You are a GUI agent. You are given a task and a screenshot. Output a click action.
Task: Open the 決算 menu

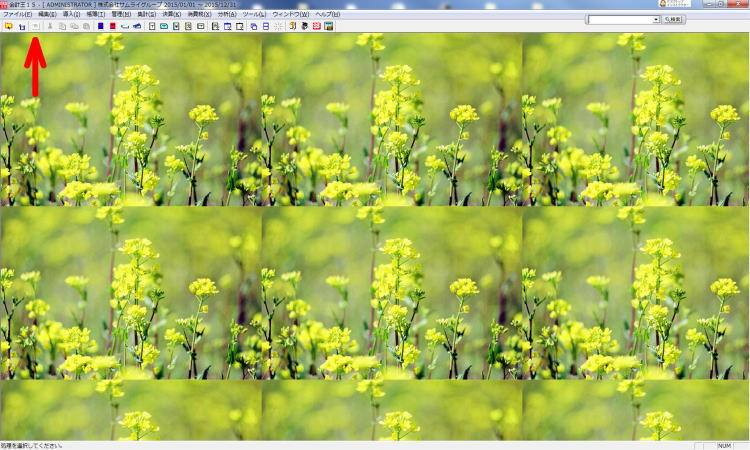click(x=172, y=15)
